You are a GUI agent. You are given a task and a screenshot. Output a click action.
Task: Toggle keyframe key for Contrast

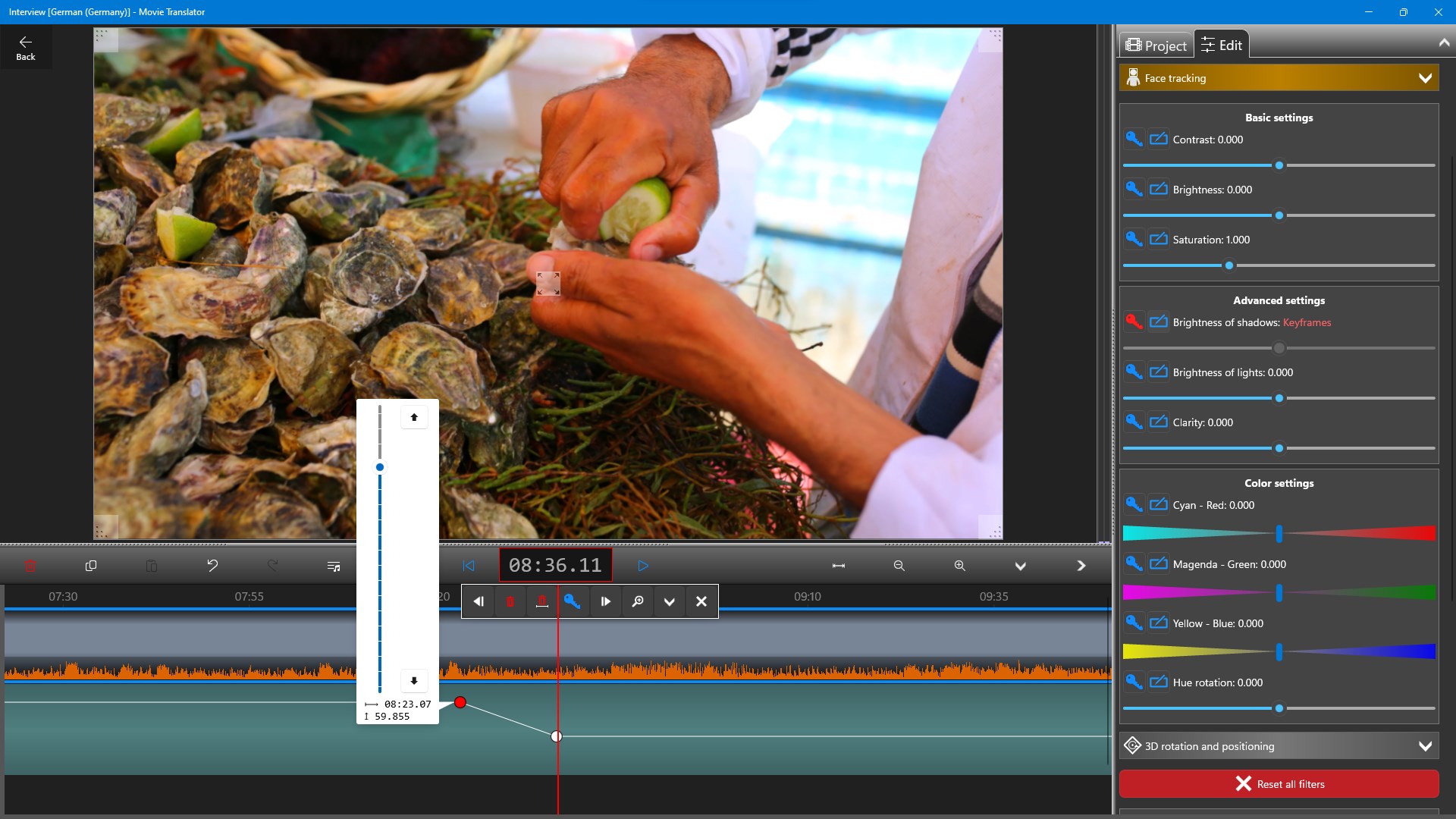[1134, 139]
